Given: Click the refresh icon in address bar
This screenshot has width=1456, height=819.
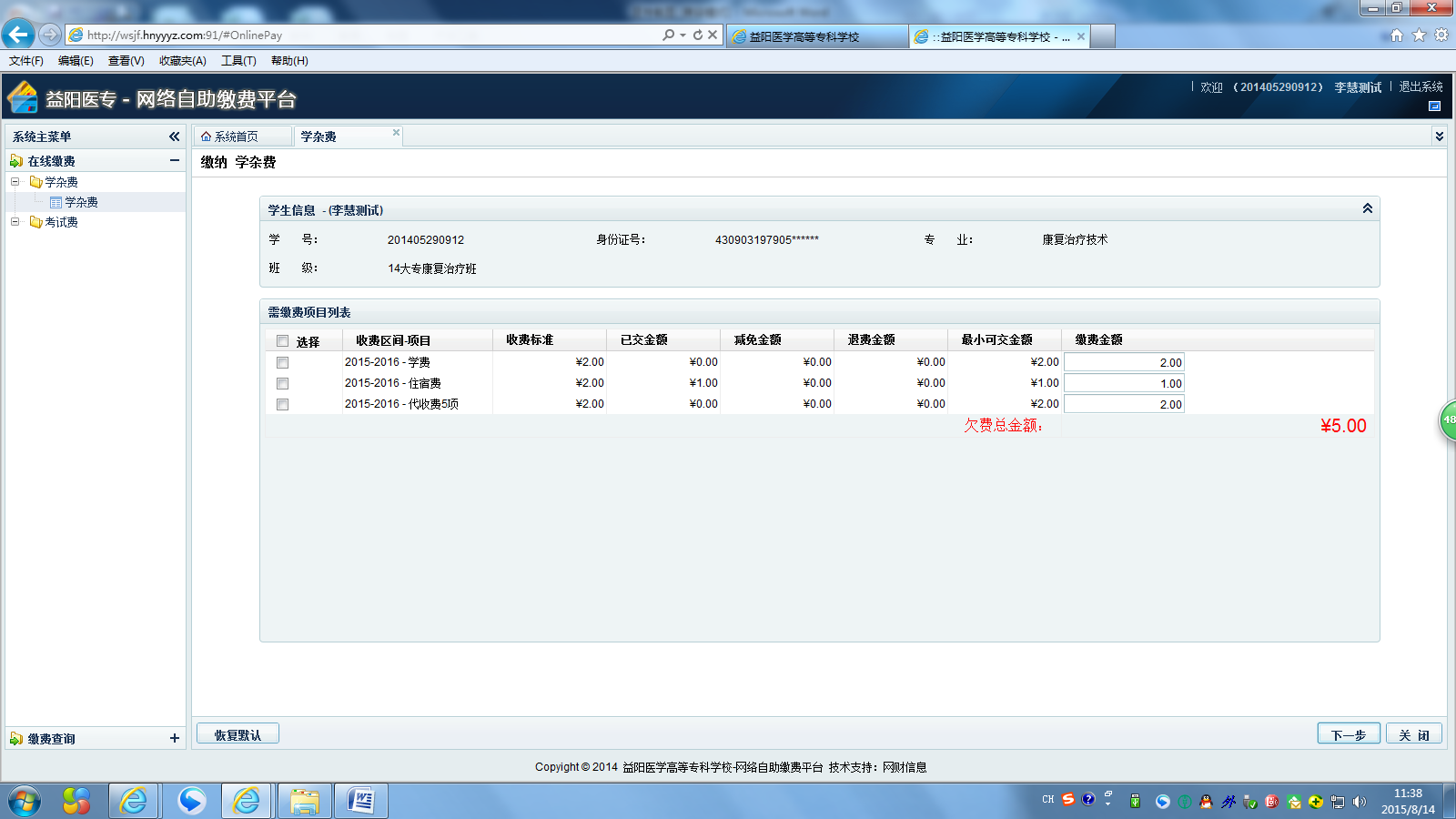Looking at the screenshot, I should pyautogui.click(x=698, y=35).
